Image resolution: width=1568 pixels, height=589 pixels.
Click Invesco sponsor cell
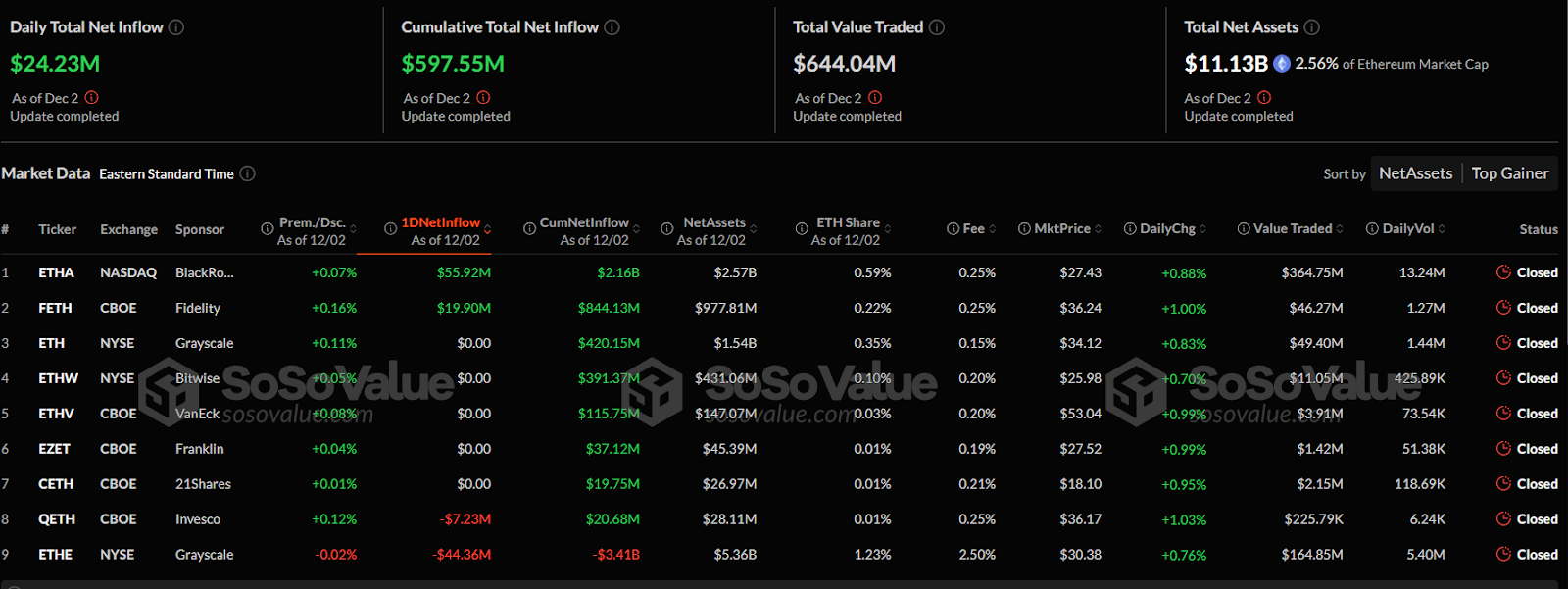[198, 519]
